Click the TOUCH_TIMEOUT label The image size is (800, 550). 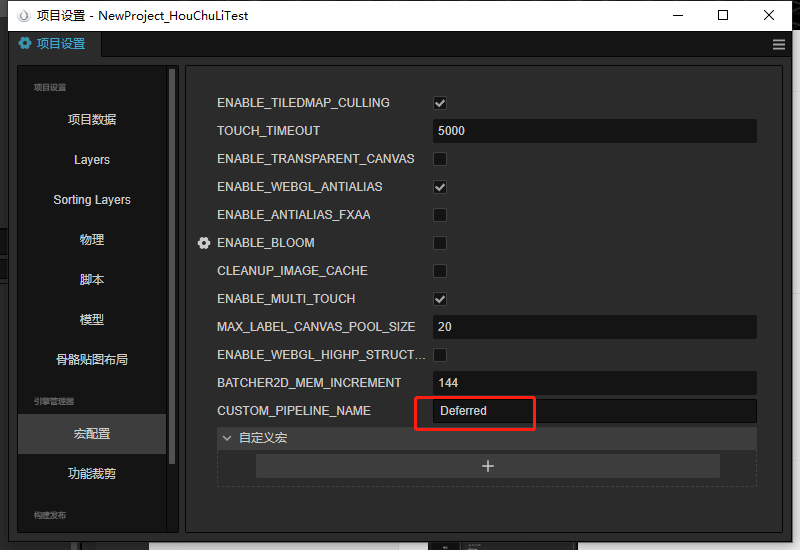(268, 131)
